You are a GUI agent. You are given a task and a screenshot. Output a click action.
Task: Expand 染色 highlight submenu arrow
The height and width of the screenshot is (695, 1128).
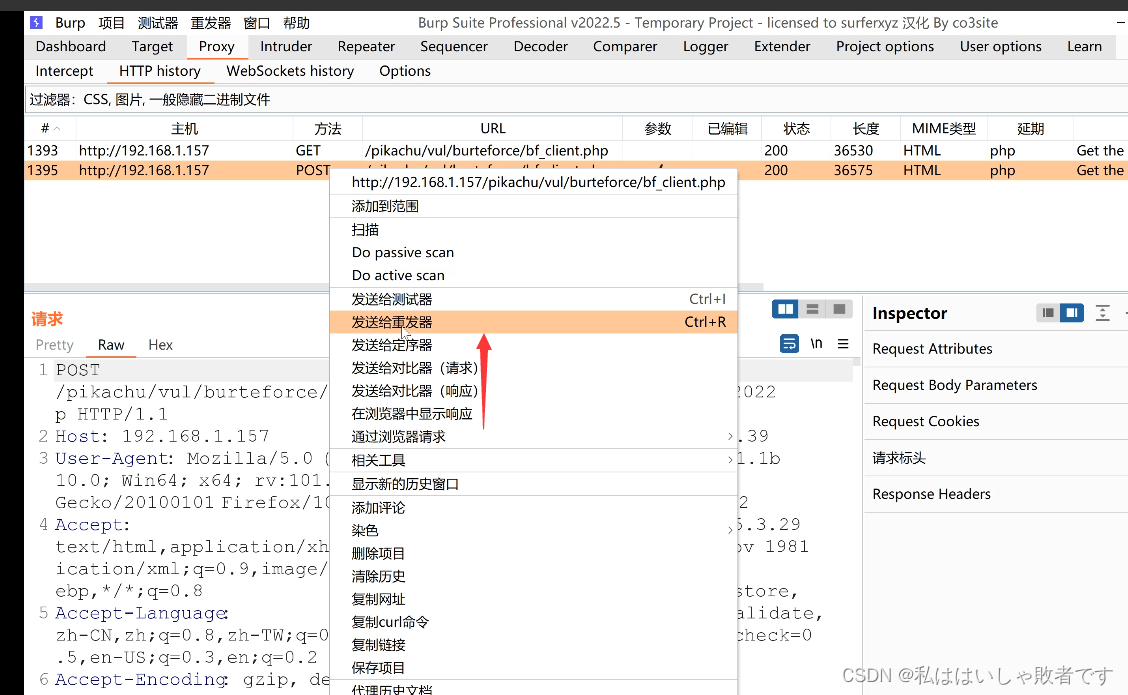click(729, 530)
